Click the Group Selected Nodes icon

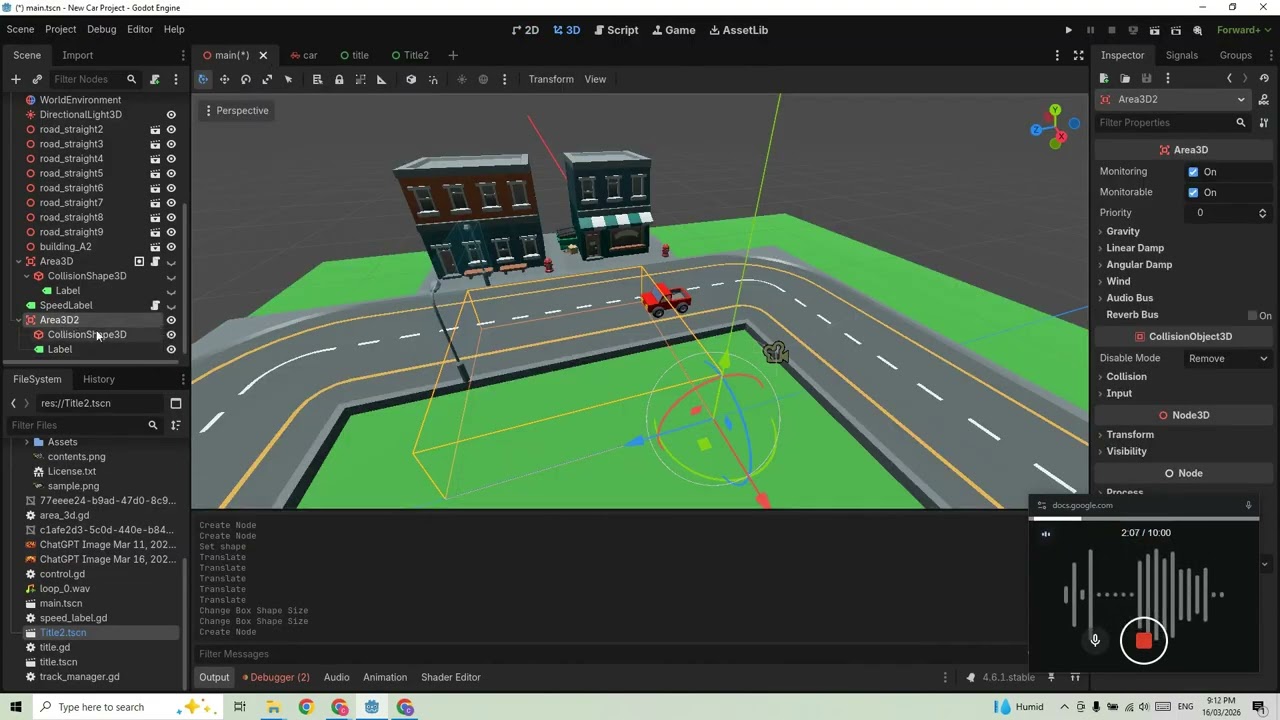click(360, 79)
